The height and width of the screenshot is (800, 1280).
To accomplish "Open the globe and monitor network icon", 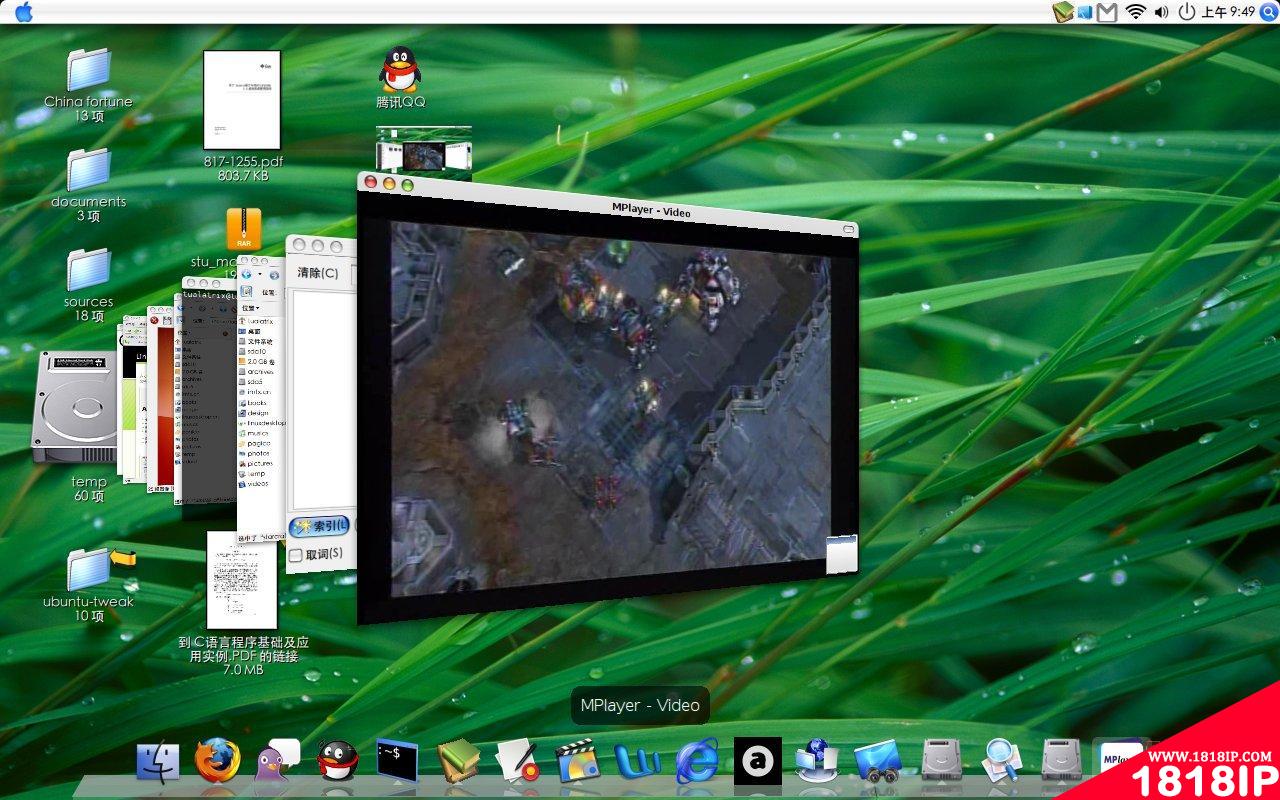I will (x=817, y=761).
